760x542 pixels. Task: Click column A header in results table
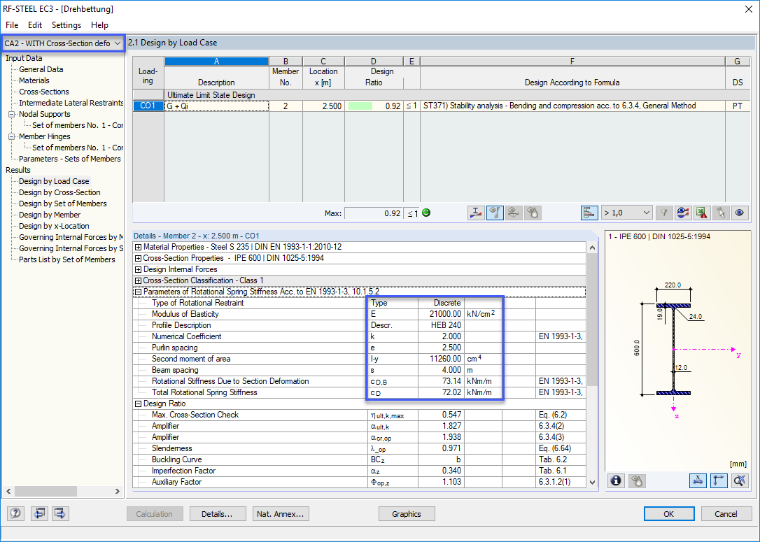coord(217,62)
